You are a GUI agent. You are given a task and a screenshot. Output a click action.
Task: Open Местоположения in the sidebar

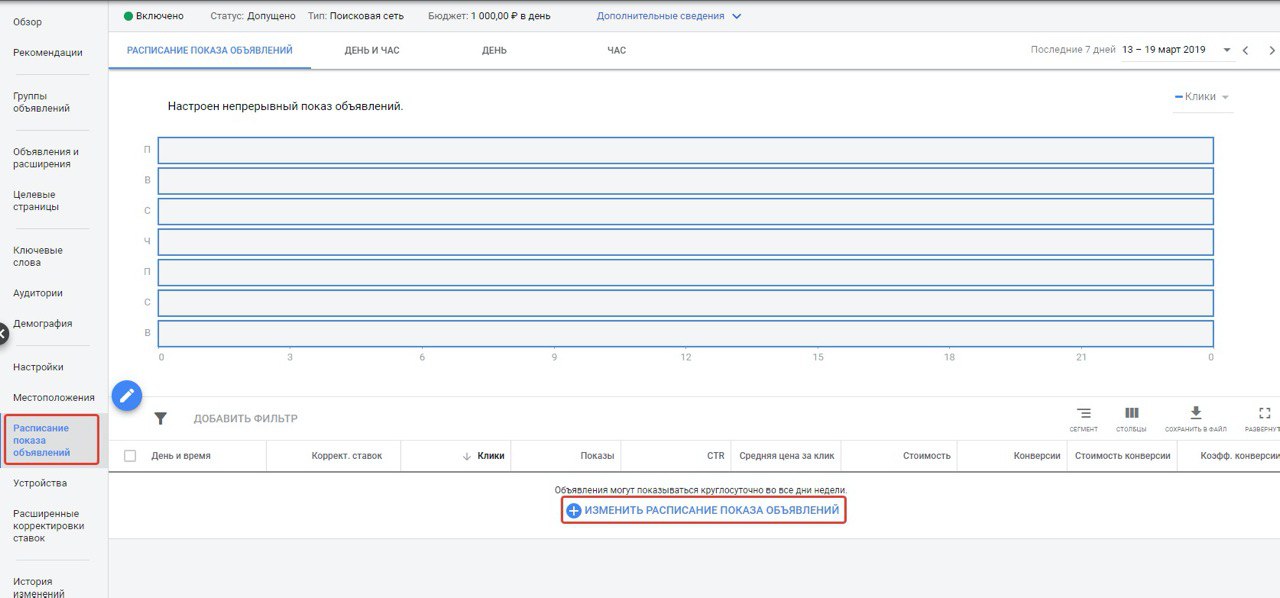54,398
